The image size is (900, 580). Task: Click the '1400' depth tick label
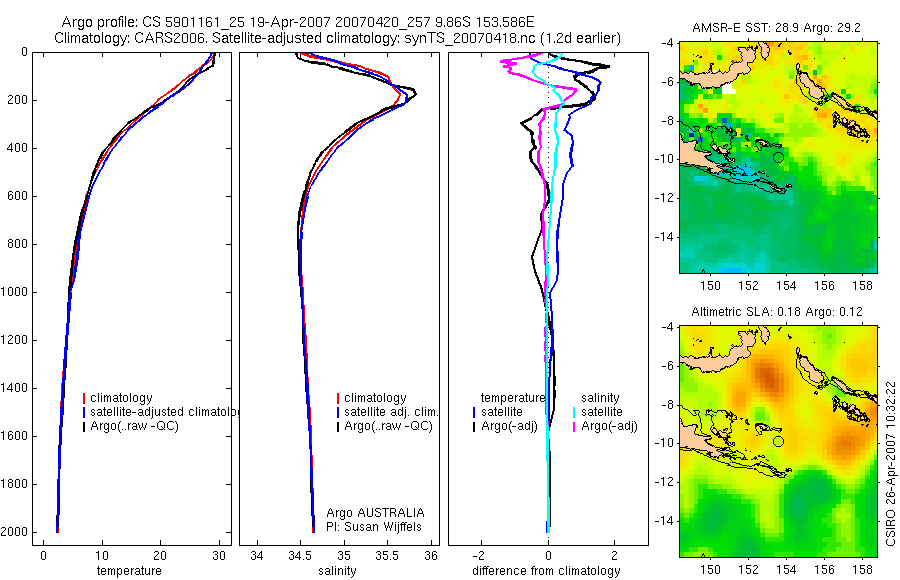14,388
